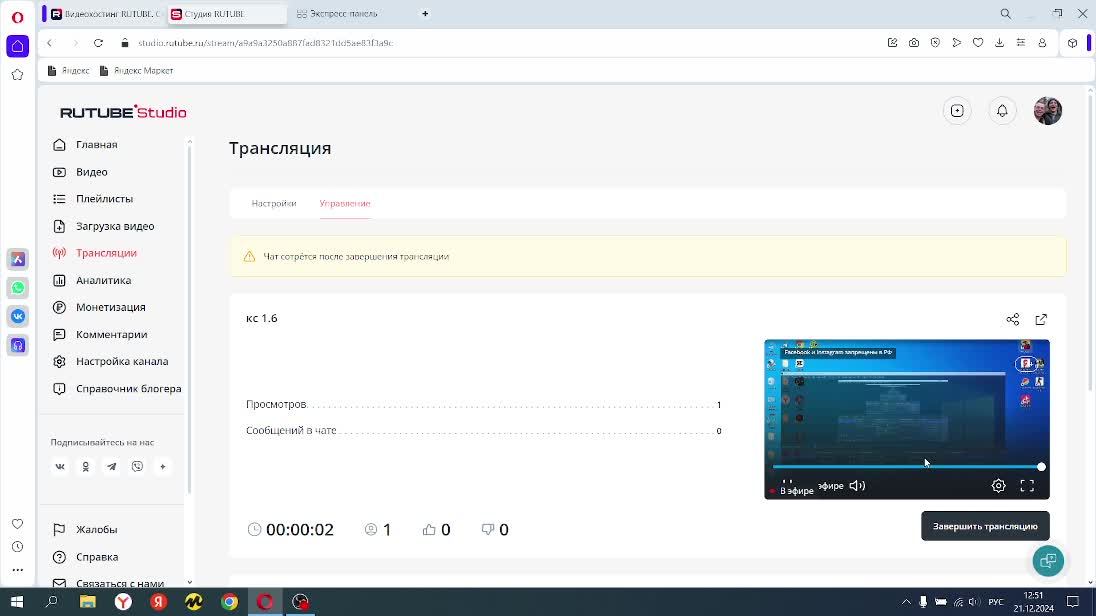Open browser downloads icon

tap(1000, 43)
